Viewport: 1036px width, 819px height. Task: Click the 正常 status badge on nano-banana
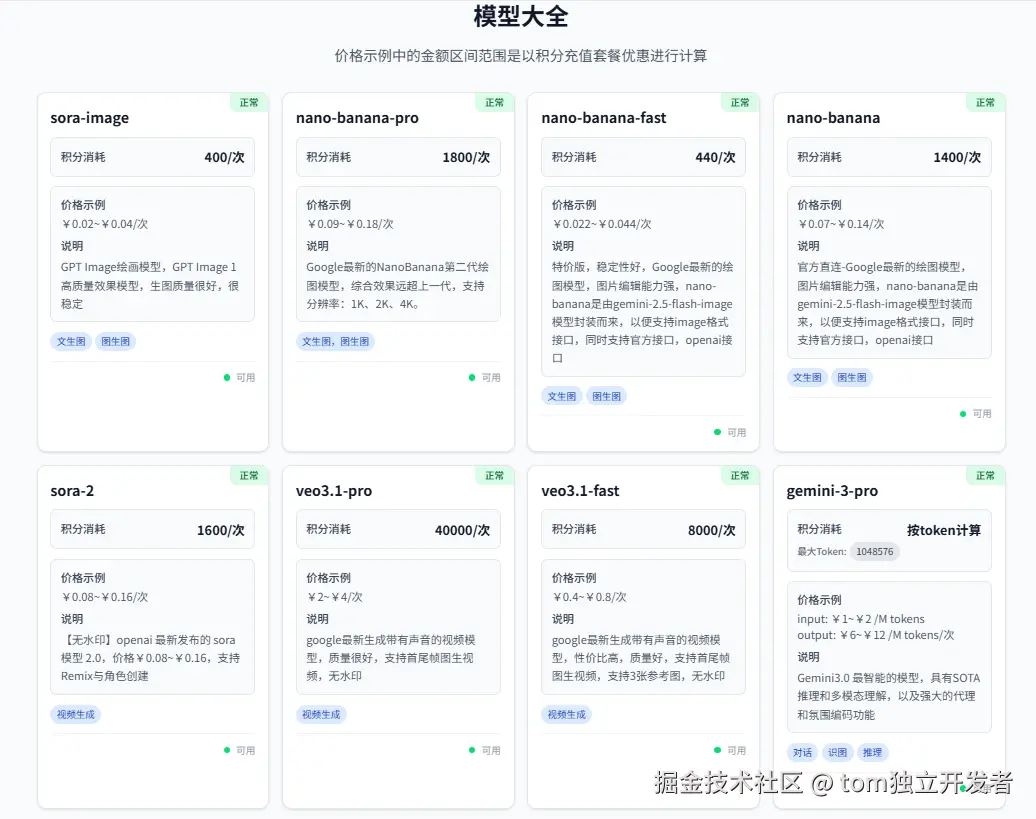click(985, 102)
